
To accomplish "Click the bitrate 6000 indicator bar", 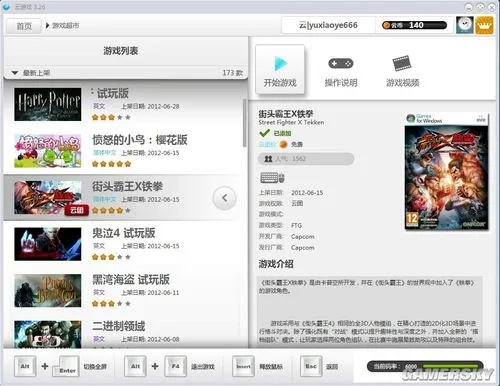I will pos(425,366).
